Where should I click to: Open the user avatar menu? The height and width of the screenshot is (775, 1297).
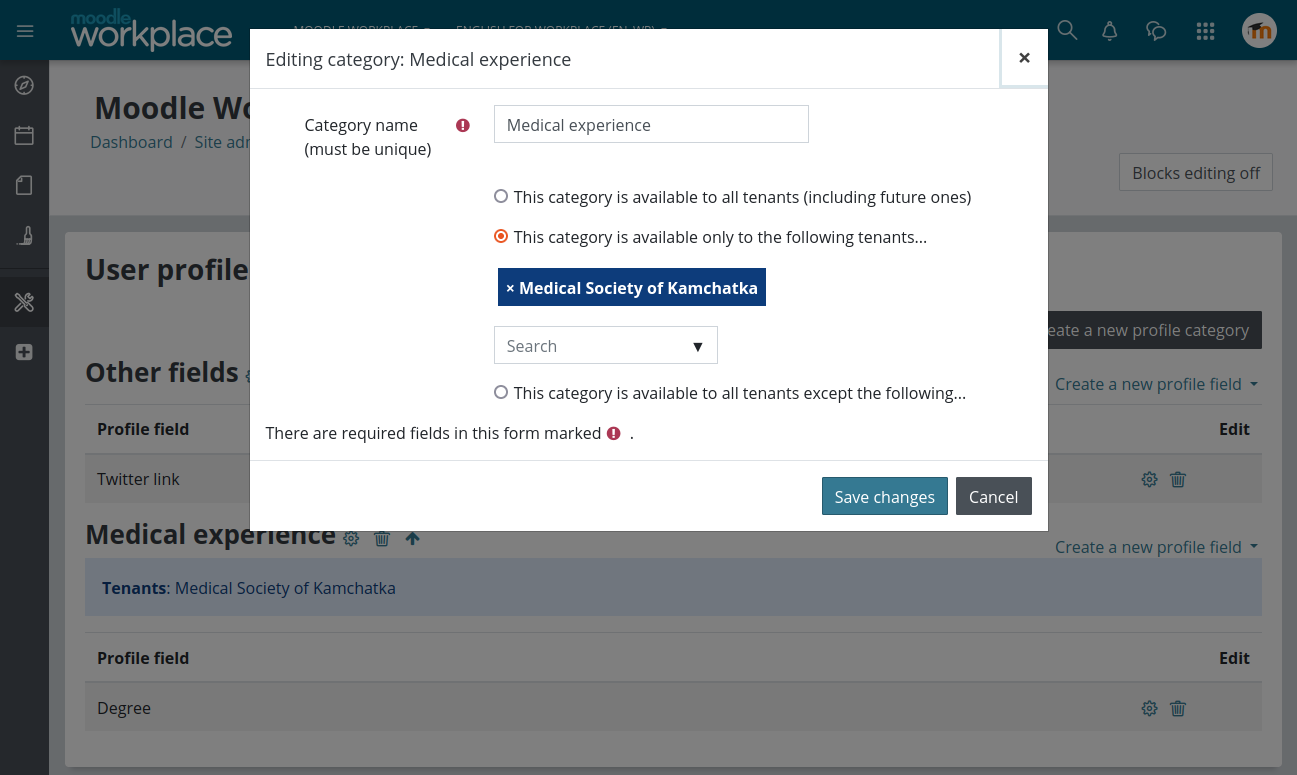tap(1259, 31)
